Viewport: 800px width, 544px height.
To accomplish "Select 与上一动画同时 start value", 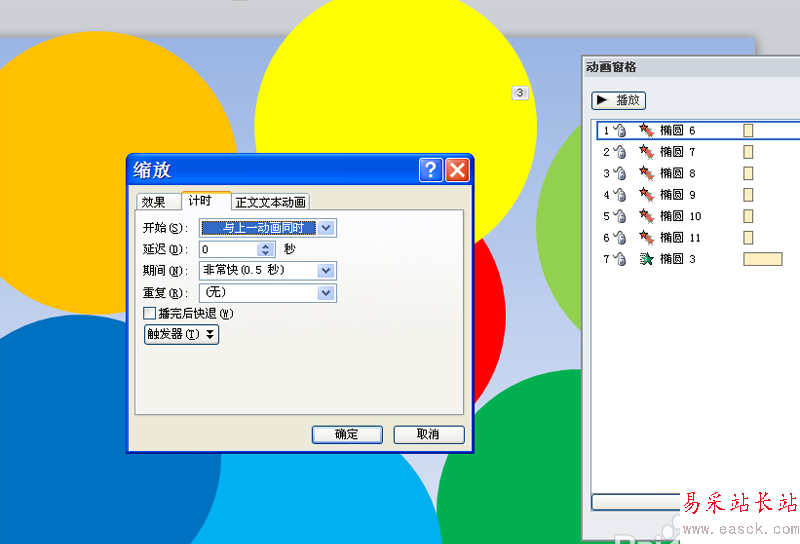I will point(259,228).
